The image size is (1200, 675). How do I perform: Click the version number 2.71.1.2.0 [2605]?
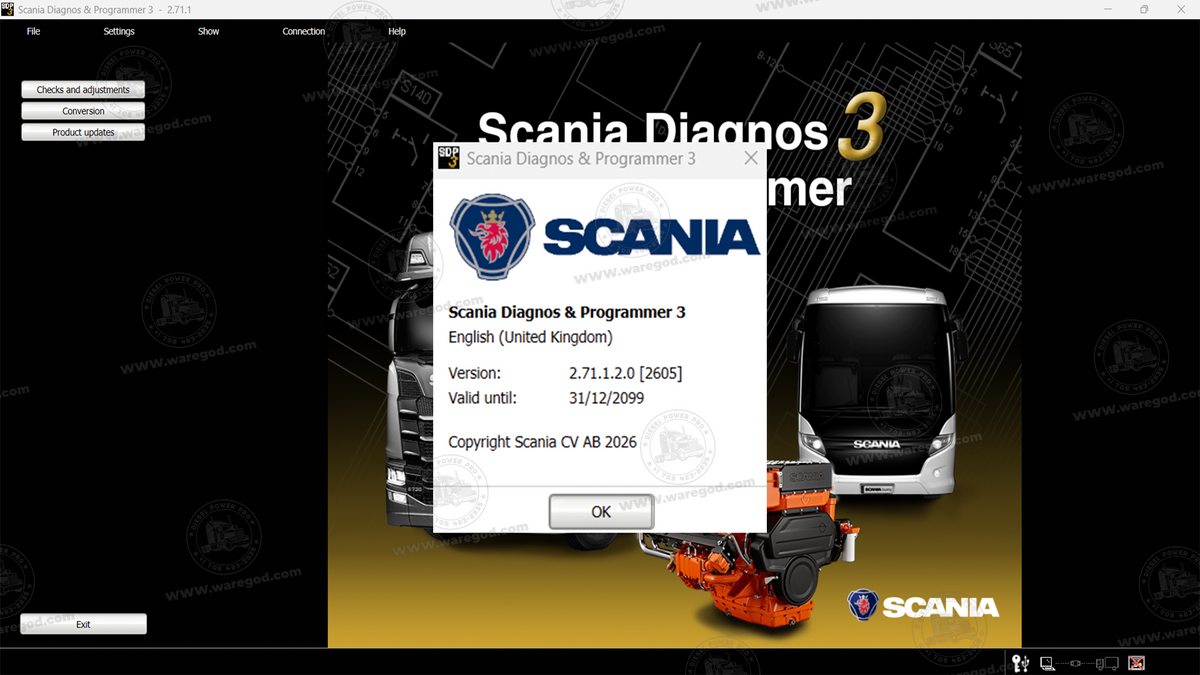point(625,373)
